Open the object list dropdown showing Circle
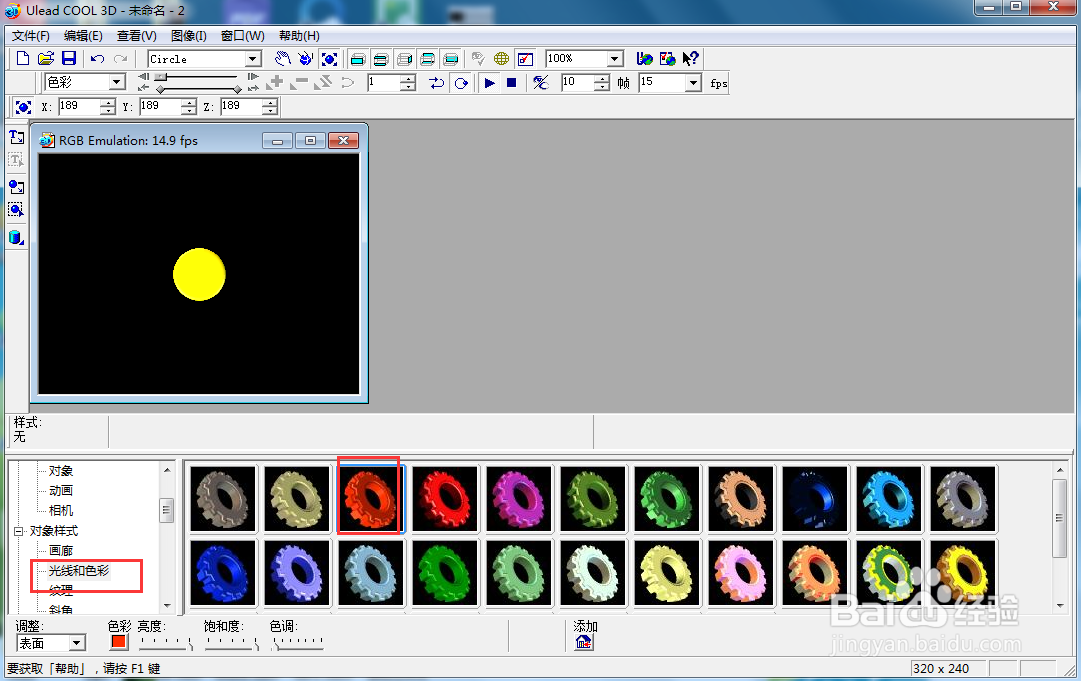The height and width of the screenshot is (681, 1081). [253, 59]
